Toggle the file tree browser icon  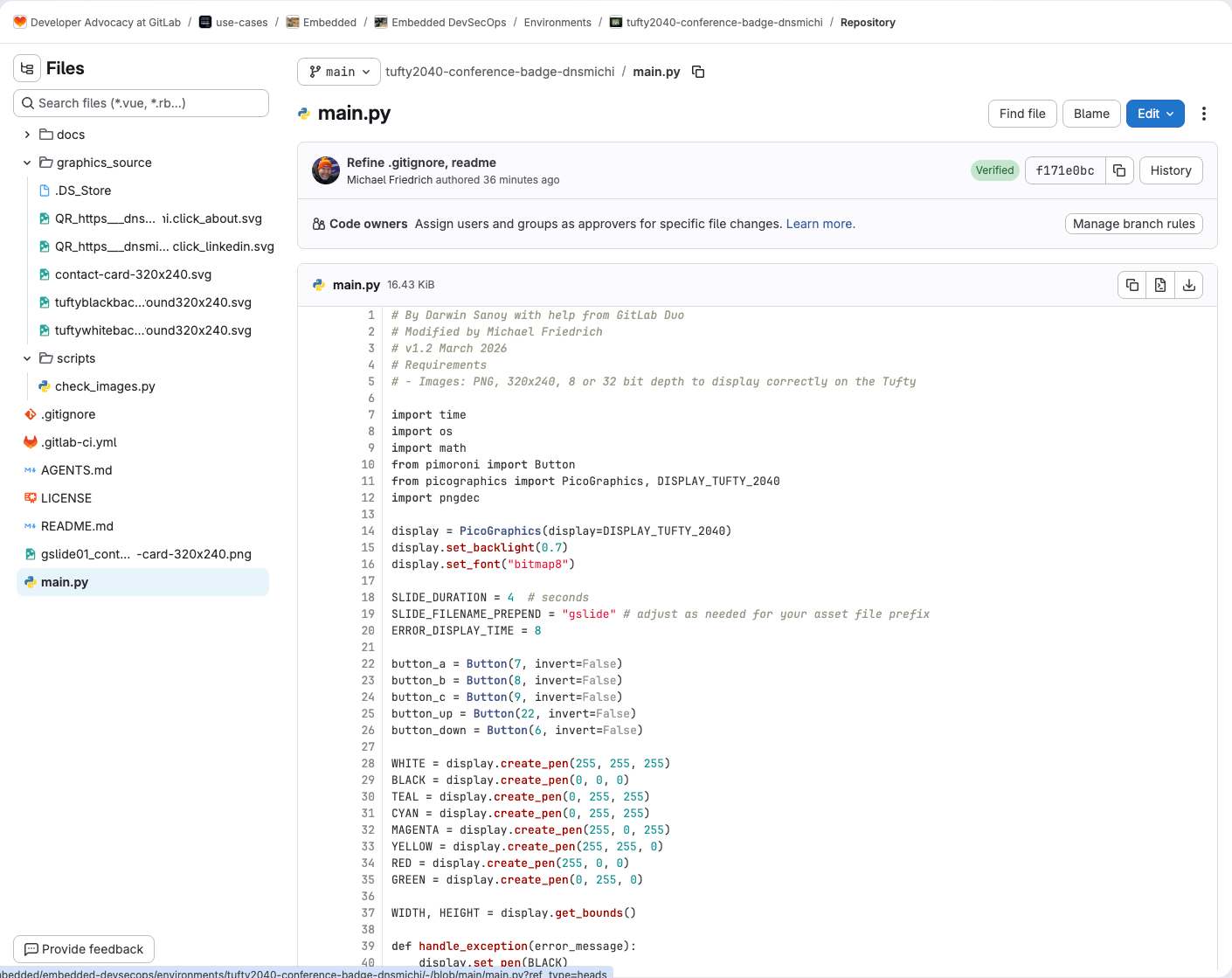27,68
